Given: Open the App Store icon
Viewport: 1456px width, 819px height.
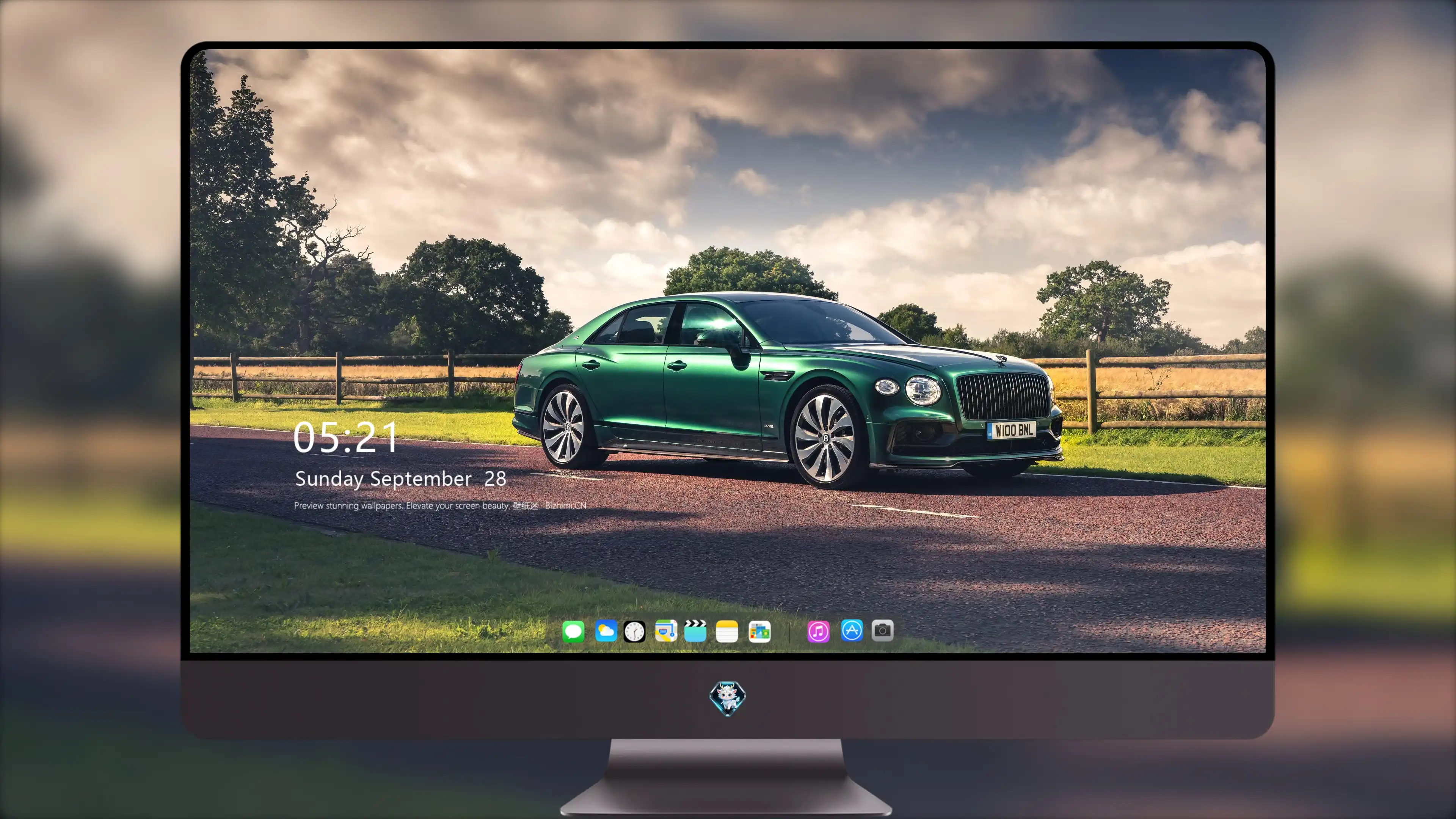Looking at the screenshot, I should pyautogui.click(x=852, y=630).
